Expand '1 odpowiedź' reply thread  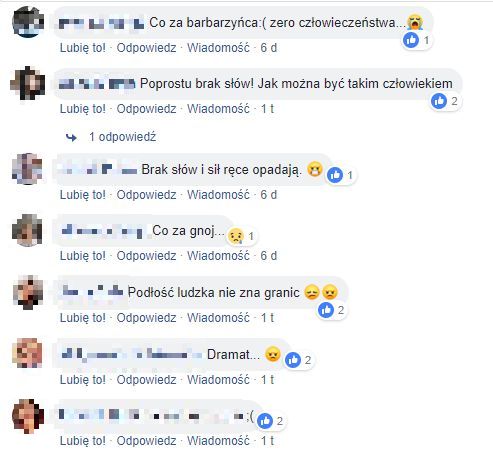(122, 137)
